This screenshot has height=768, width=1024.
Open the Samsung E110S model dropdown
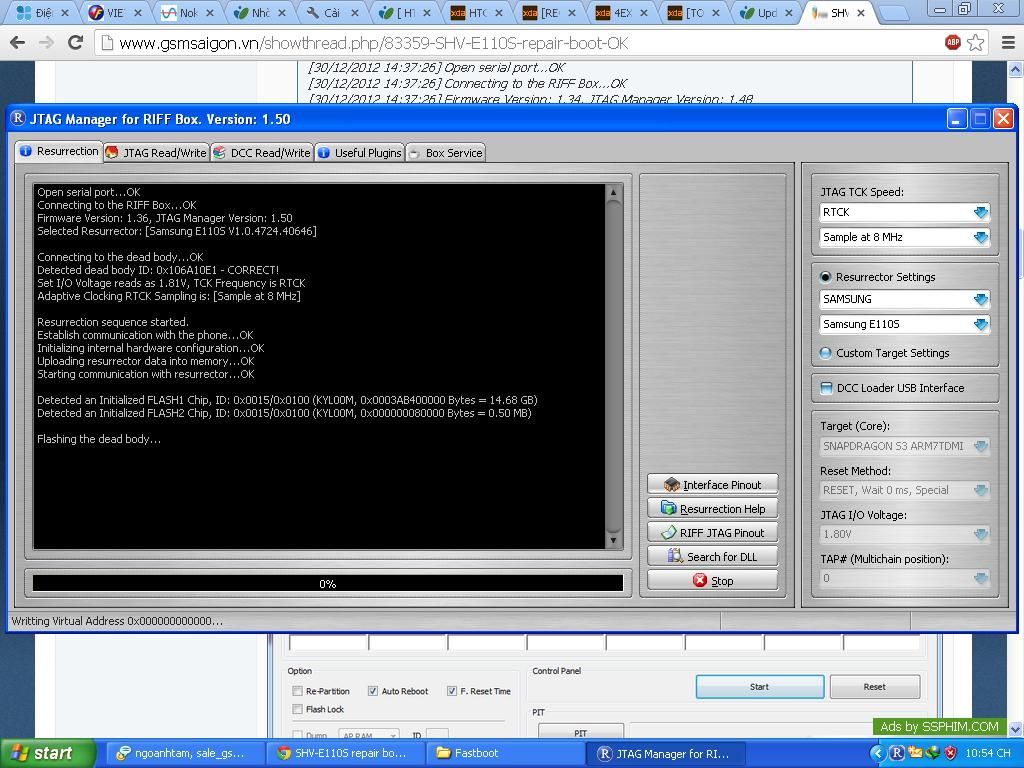click(x=904, y=324)
